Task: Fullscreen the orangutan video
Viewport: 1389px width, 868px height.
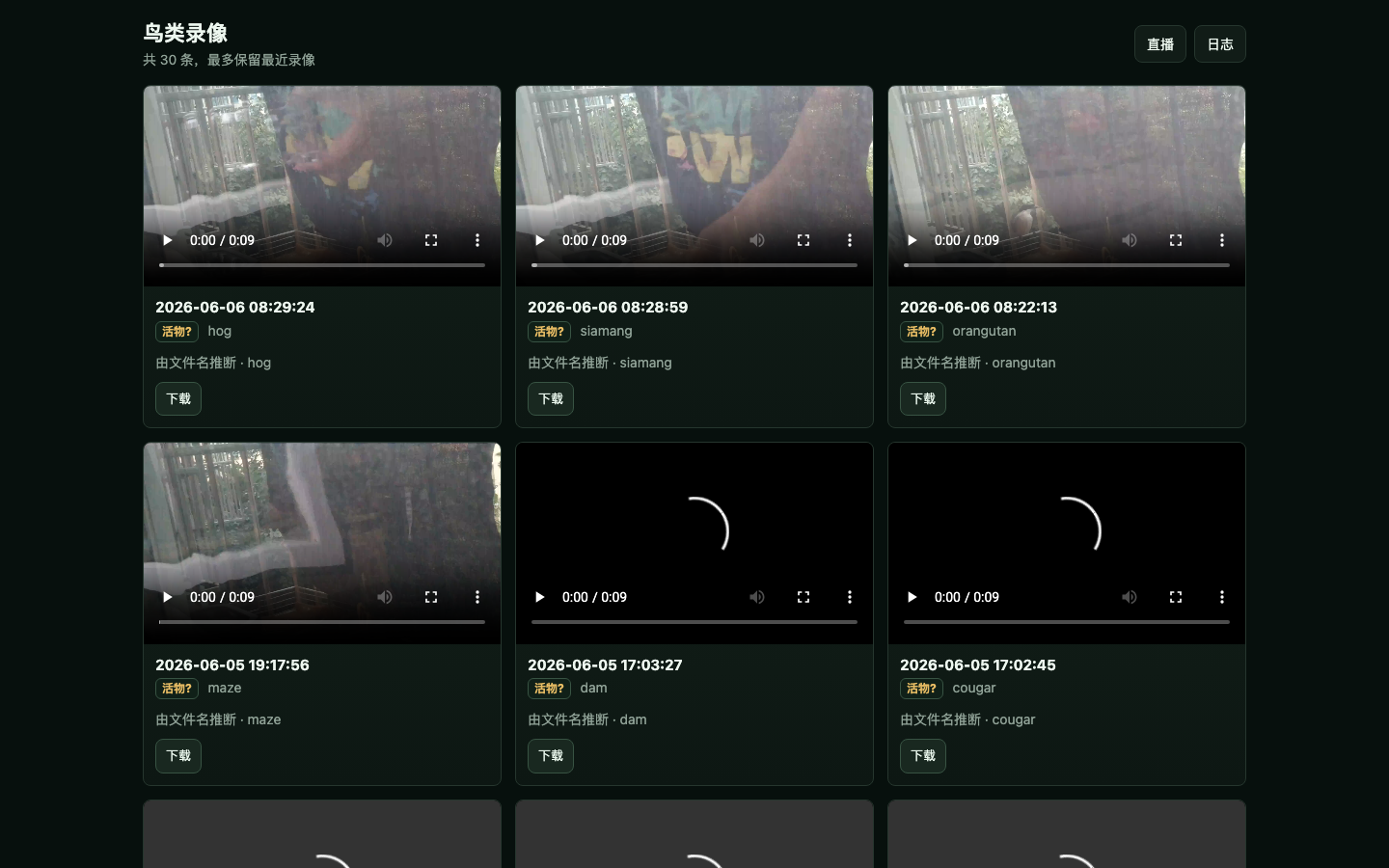Action: [1176, 240]
